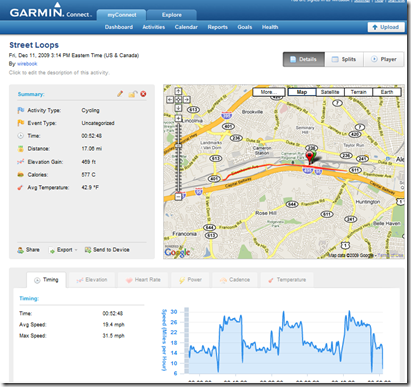The height and width of the screenshot is (387, 411).
Task: Open the Details view
Action: [304, 59]
